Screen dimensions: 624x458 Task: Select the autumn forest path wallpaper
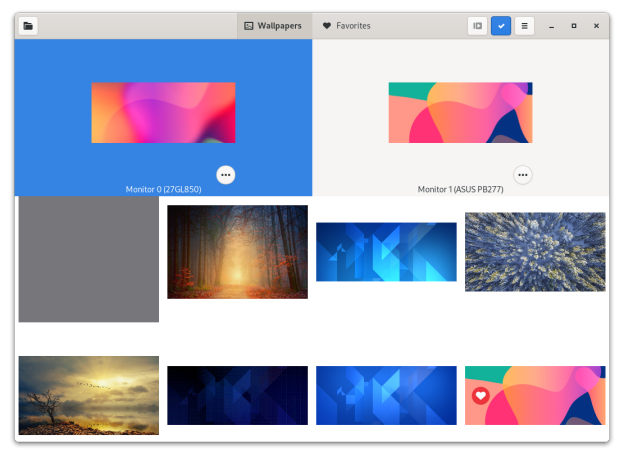(x=237, y=252)
